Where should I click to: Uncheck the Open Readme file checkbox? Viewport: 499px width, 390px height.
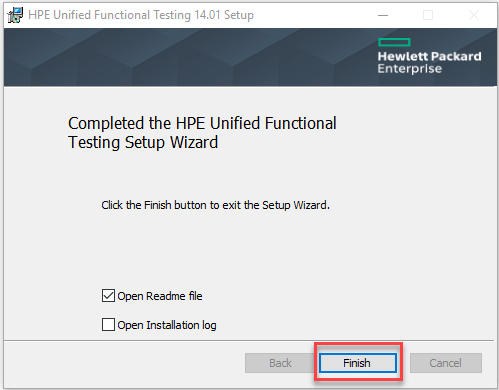point(108,296)
